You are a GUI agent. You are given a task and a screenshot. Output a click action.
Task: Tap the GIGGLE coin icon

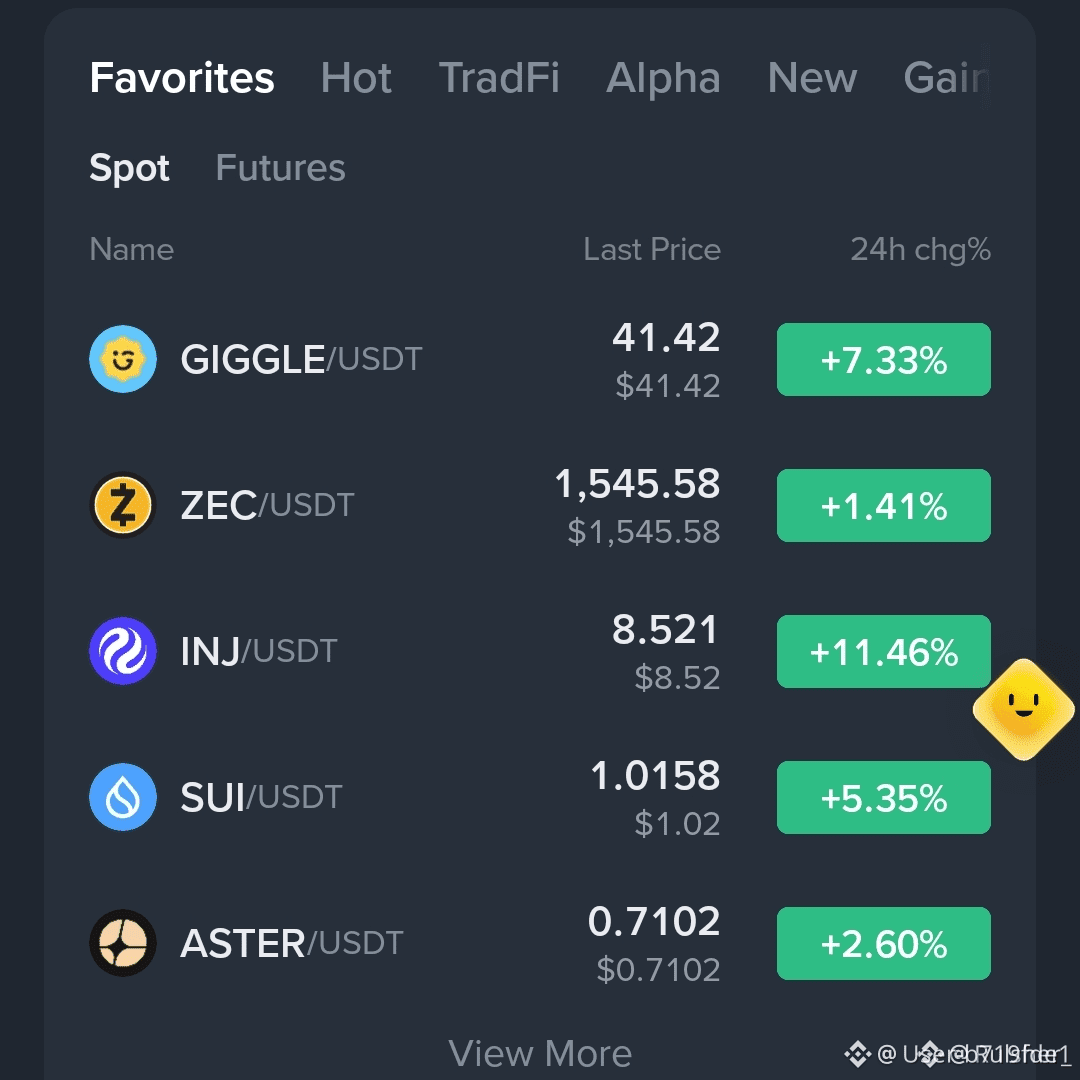click(x=123, y=359)
